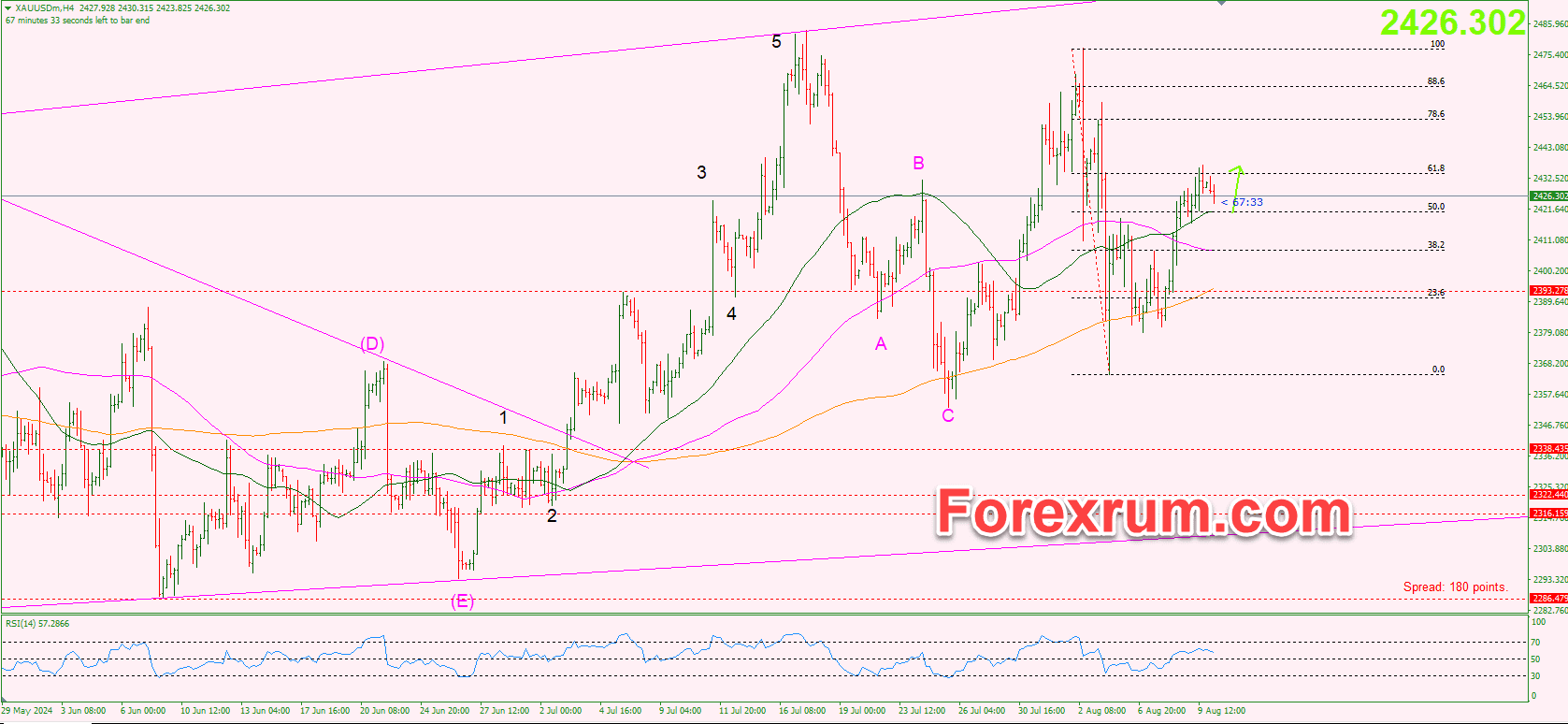Screen dimensions: 1568x724
Task: Click the 2368.200 price axis label
Action: 1550,364
